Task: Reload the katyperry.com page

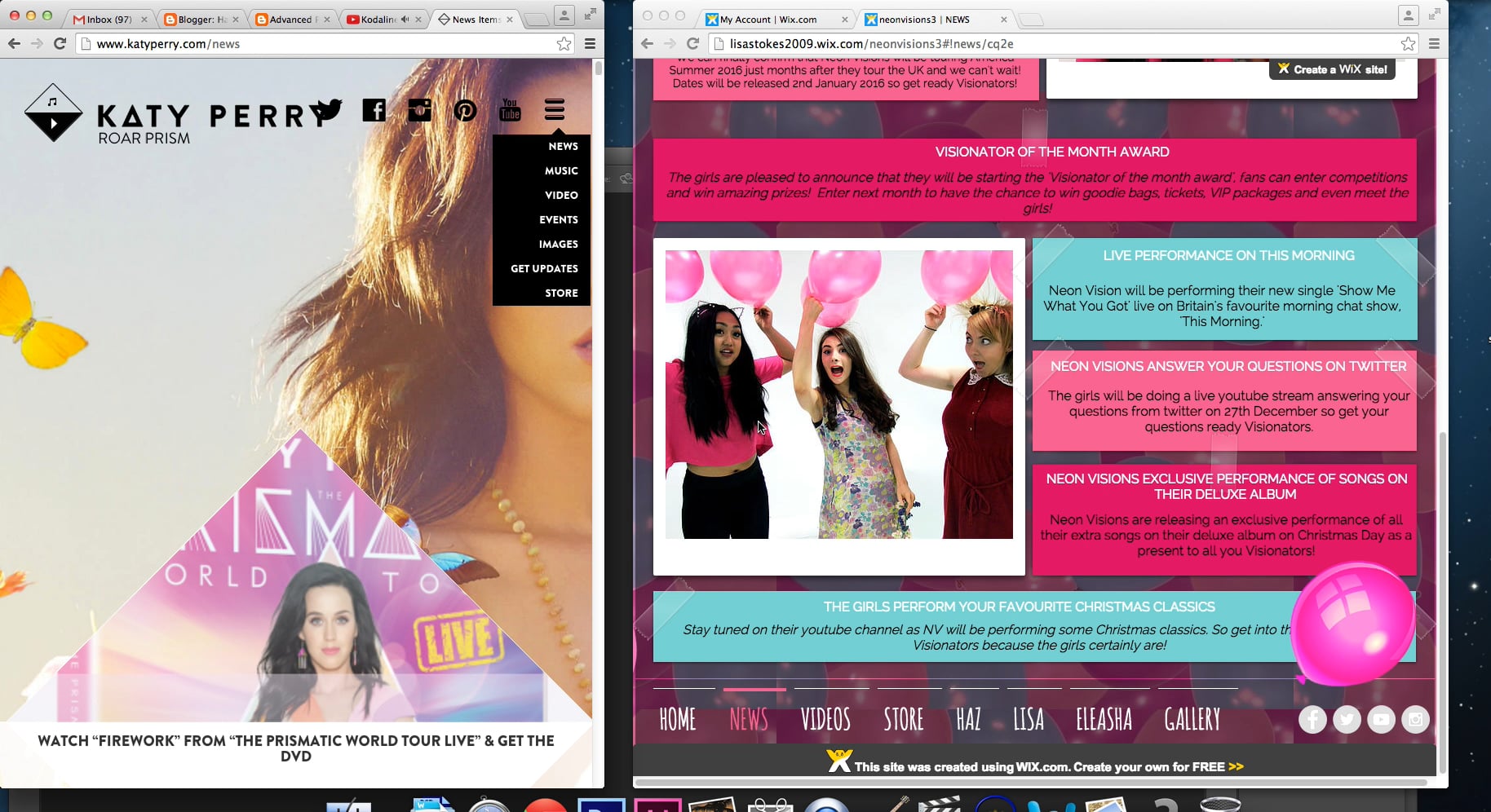Action: click(x=60, y=43)
